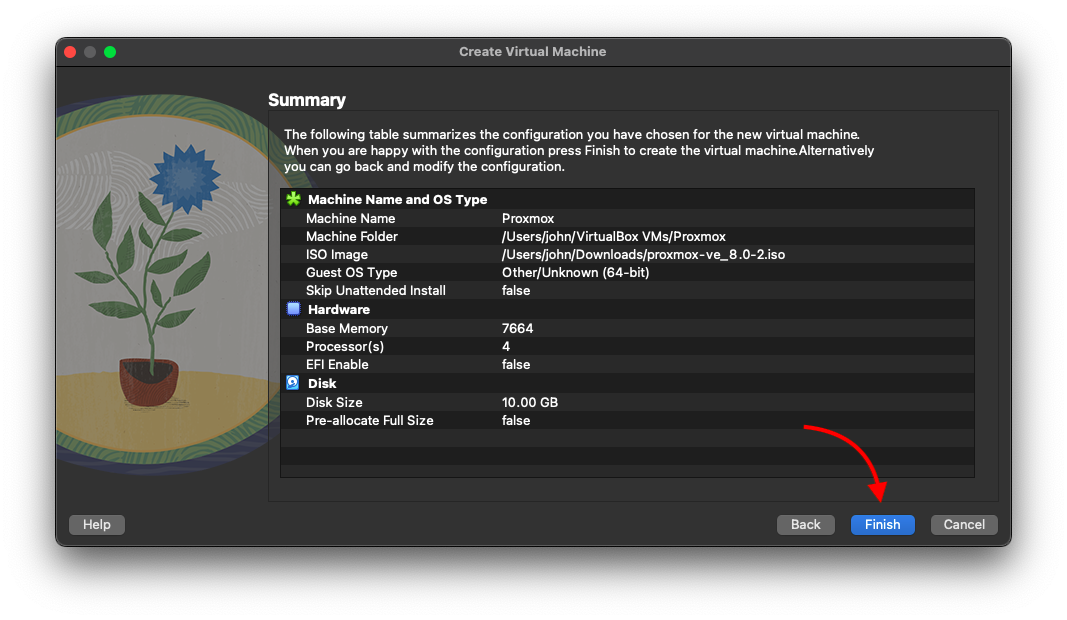Image resolution: width=1067 pixels, height=620 pixels.
Task: Click the Finish button
Action: click(883, 525)
